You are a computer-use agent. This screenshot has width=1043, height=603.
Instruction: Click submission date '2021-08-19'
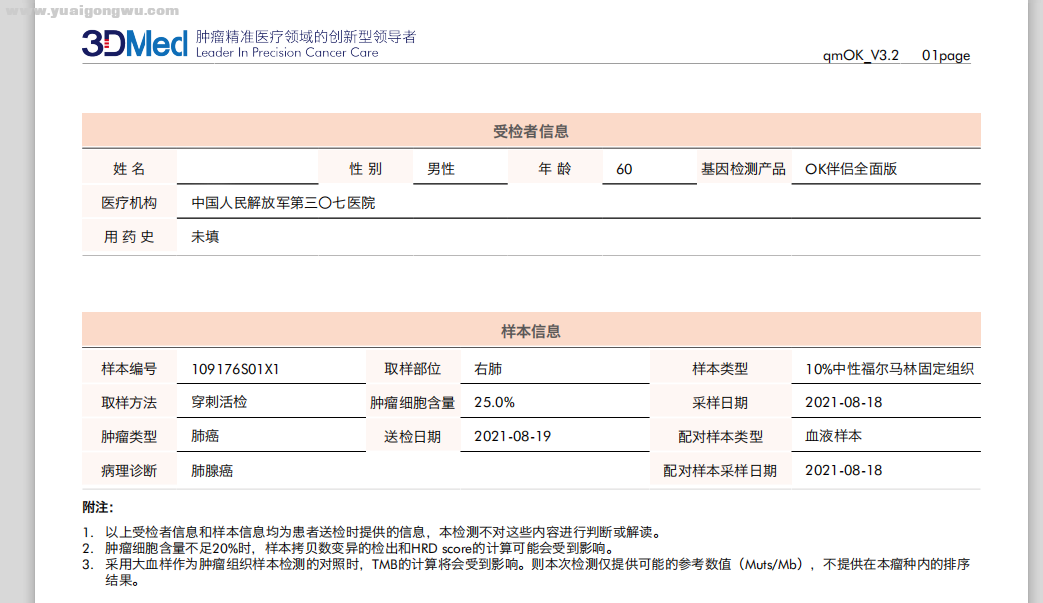click(512, 436)
